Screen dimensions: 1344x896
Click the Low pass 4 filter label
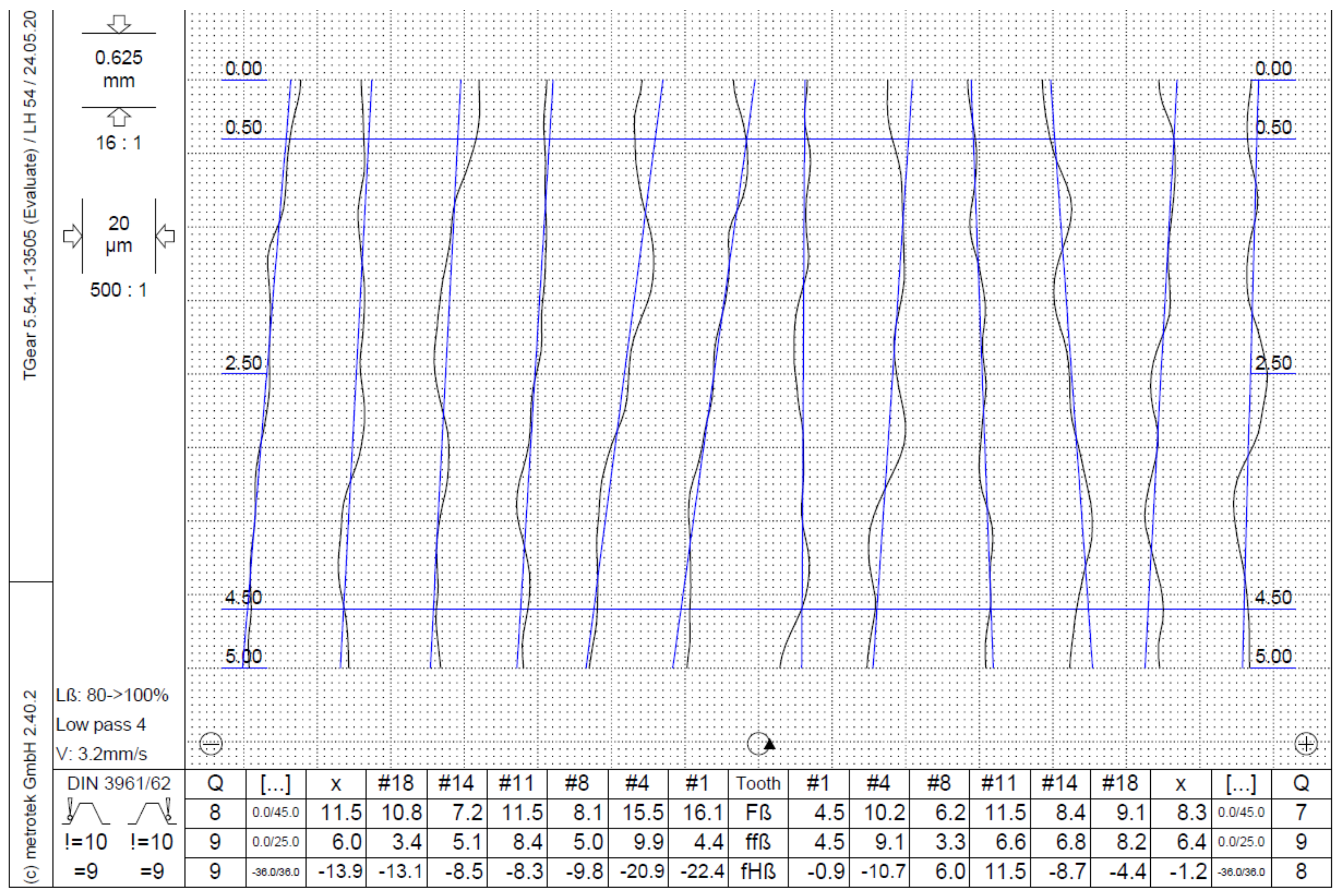101,725
